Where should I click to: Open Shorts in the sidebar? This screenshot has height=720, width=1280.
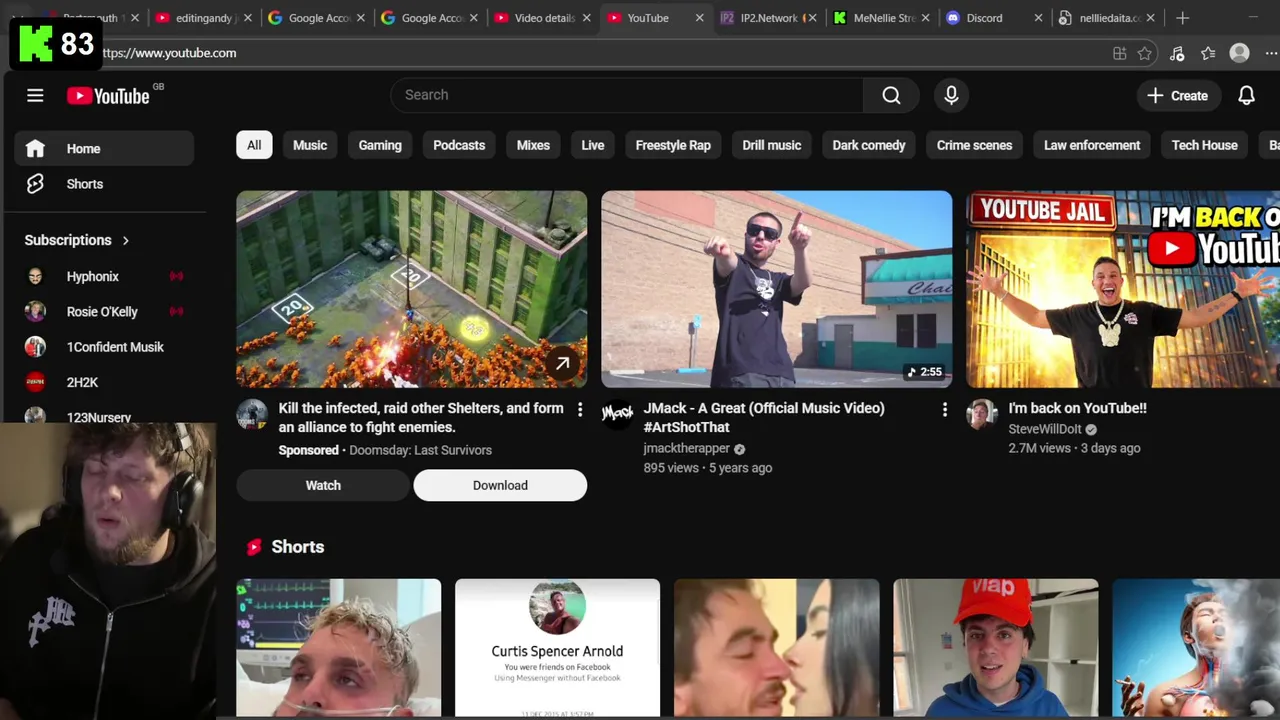coord(104,184)
